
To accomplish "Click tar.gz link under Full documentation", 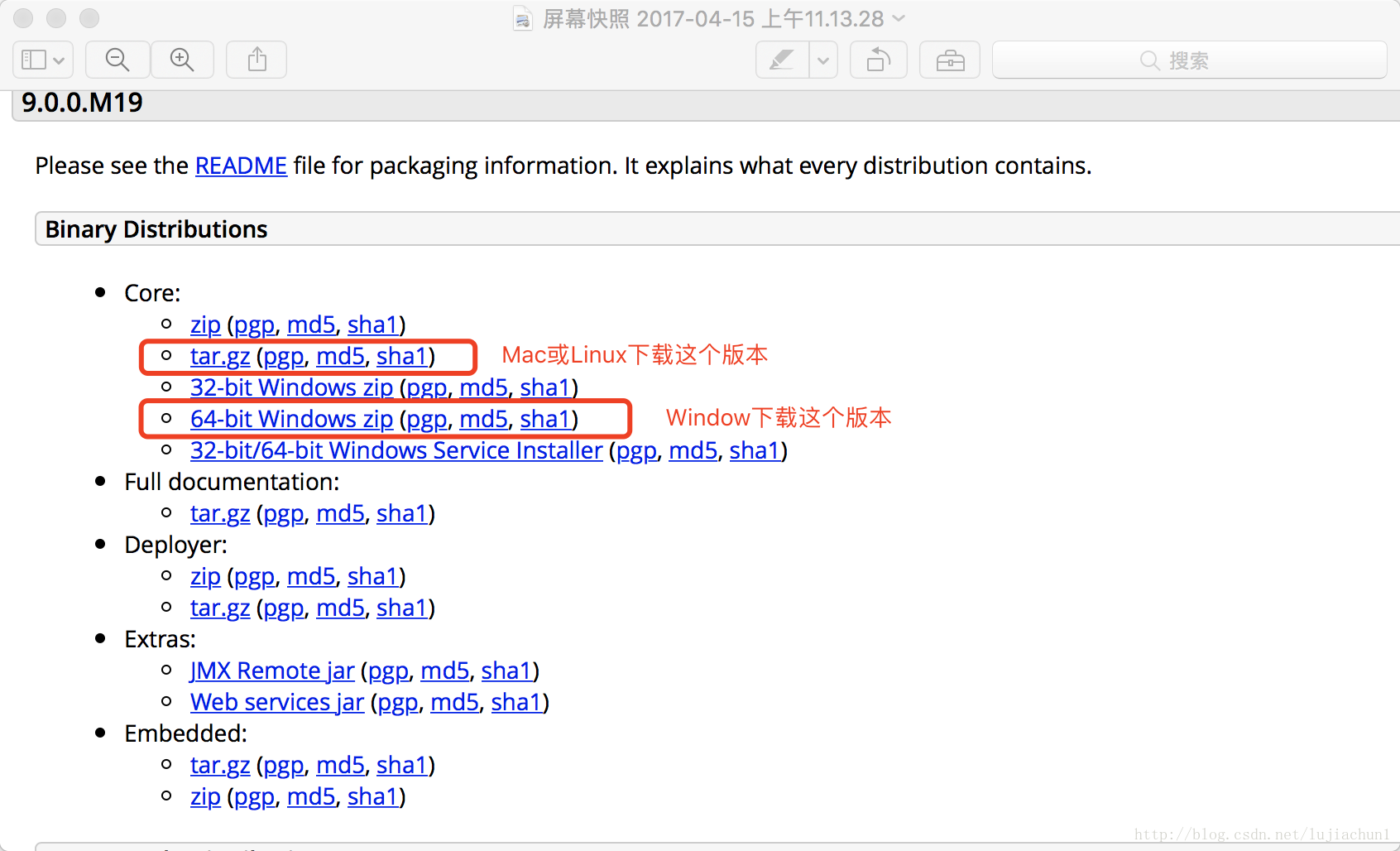I will [220, 513].
